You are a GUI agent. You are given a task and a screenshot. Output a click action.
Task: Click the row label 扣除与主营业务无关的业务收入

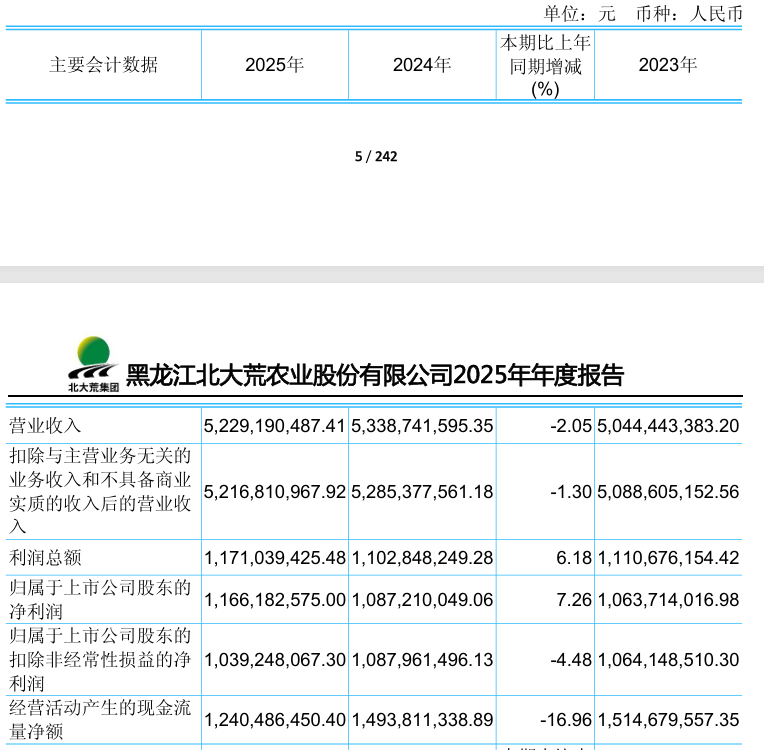point(100,491)
